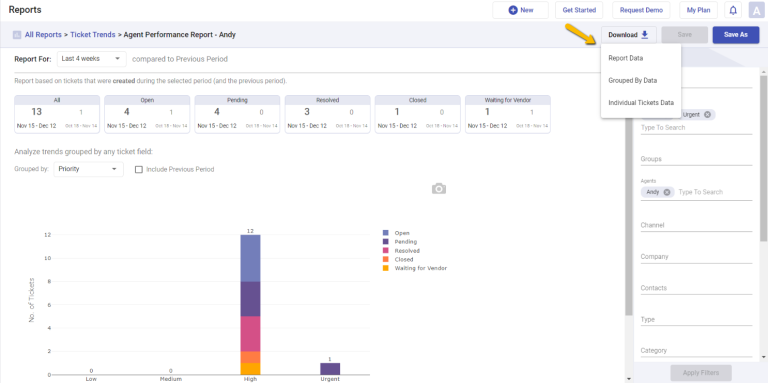Click the Category filter field
768x383 pixels.
696,351
